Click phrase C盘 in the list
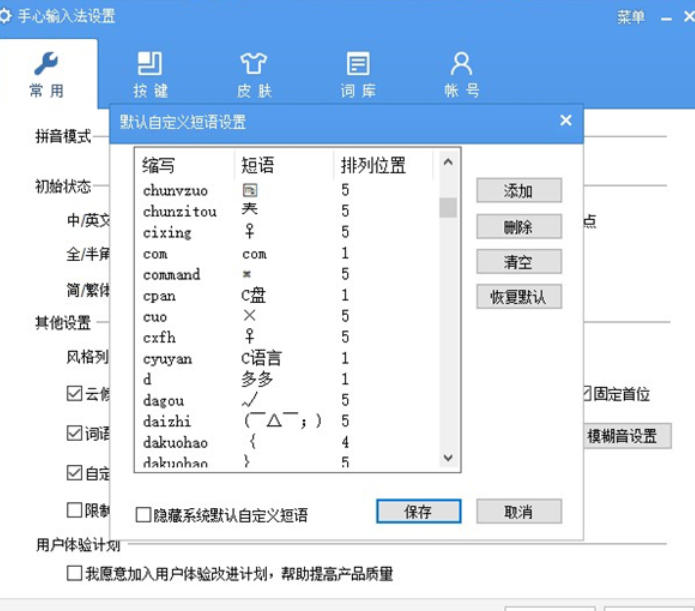This screenshot has height=611, width=695. [254, 295]
